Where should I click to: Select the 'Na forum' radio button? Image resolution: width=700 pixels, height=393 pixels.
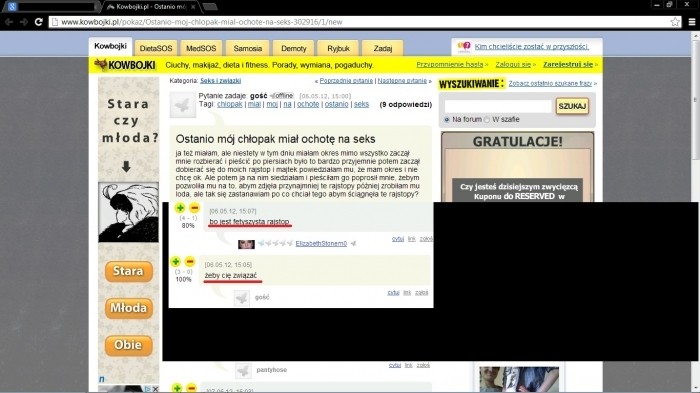(x=447, y=120)
